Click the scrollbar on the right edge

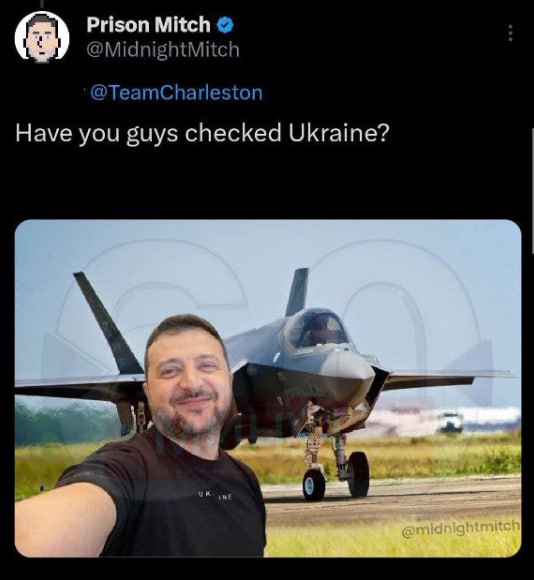click(533, 190)
